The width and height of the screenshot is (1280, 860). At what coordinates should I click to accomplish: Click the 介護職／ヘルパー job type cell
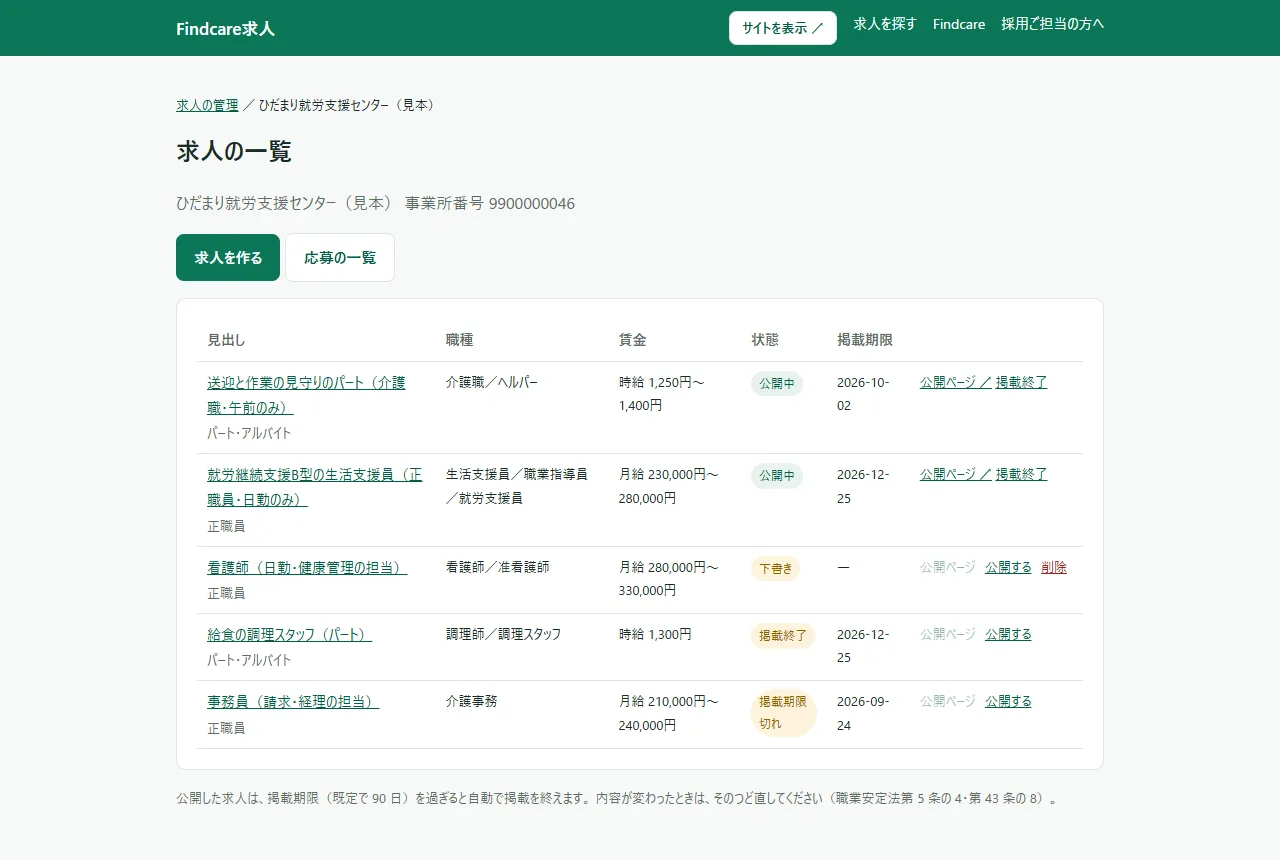tap(492, 382)
